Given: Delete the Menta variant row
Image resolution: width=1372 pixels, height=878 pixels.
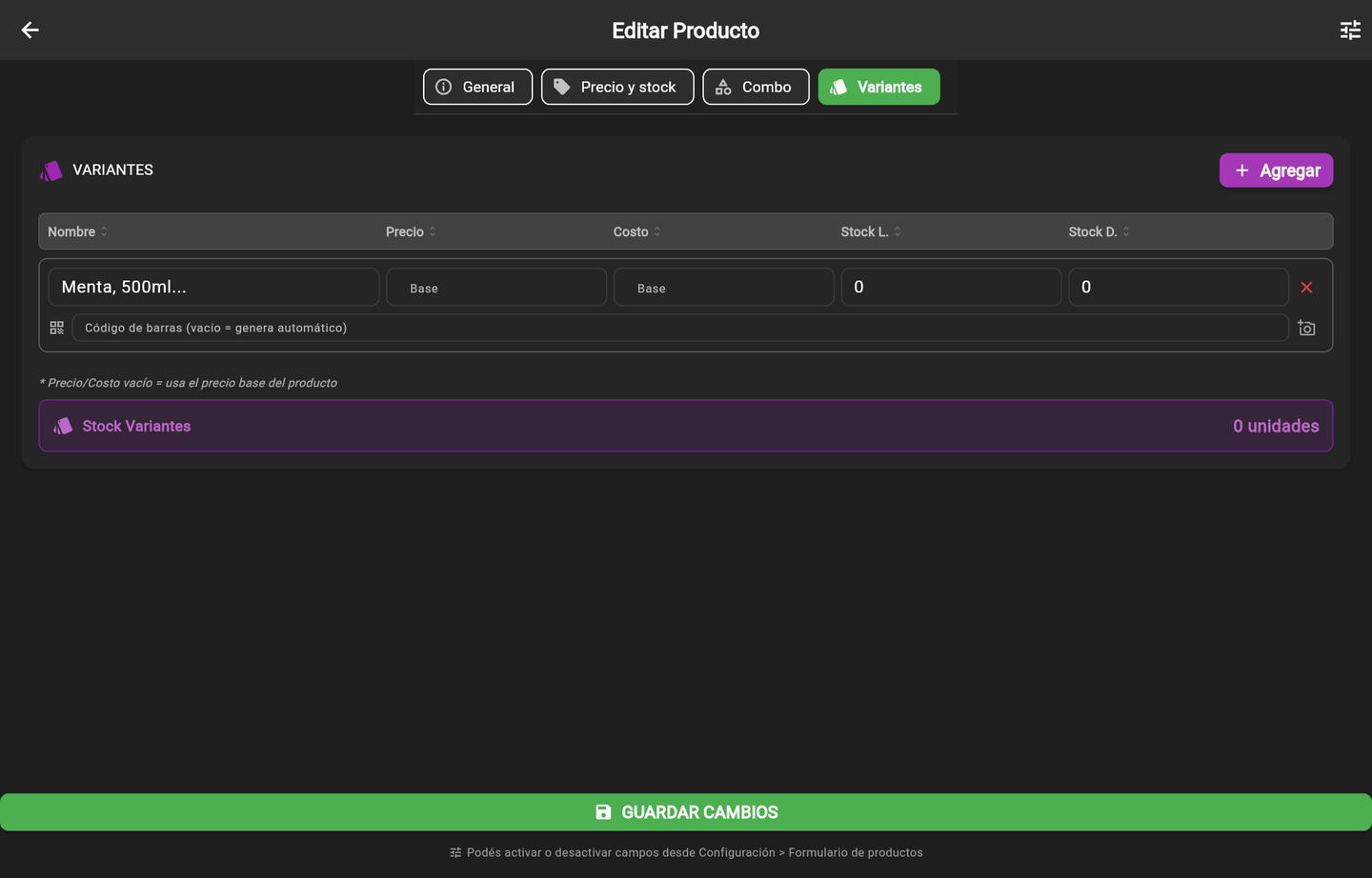Looking at the screenshot, I should (x=1306, y=288).
